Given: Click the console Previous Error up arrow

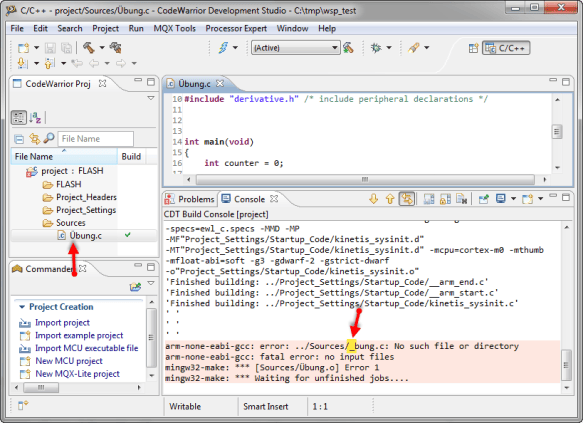Looking at the screenshot, I should coord(390,199).
